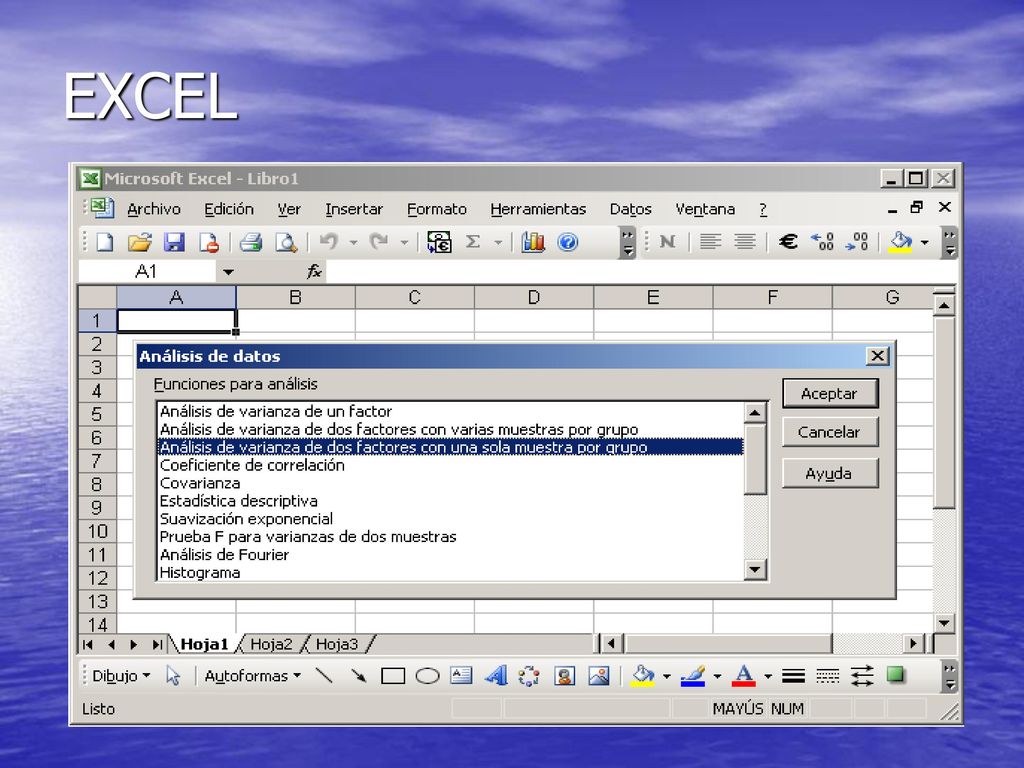Click the Cancelar button

[x=829, y=432]
